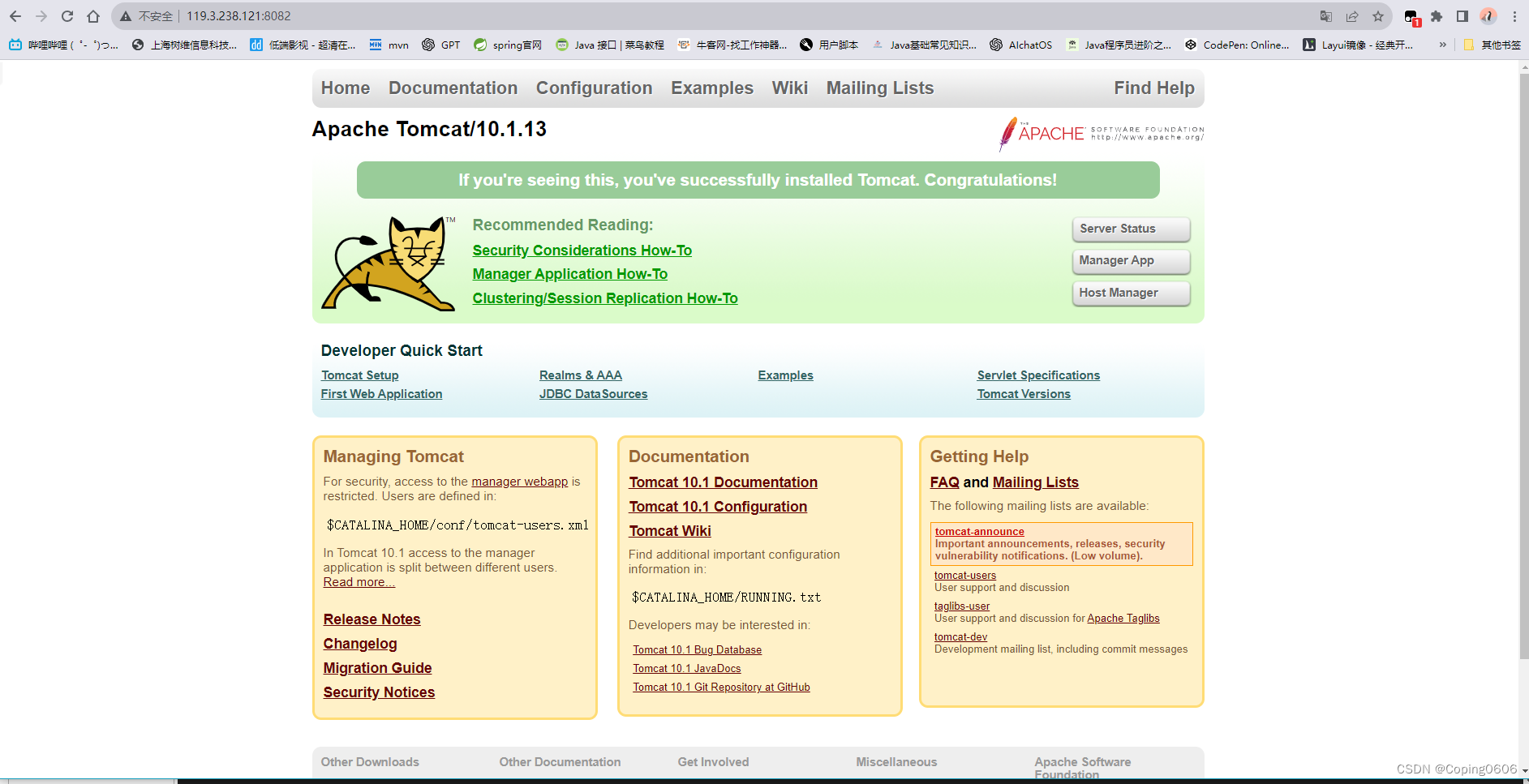Image resolution: width=1529 pixels, height=784 pixels.
Task: Open the Examples nav item
Action: pyautogui.click(x=712, y=88)
